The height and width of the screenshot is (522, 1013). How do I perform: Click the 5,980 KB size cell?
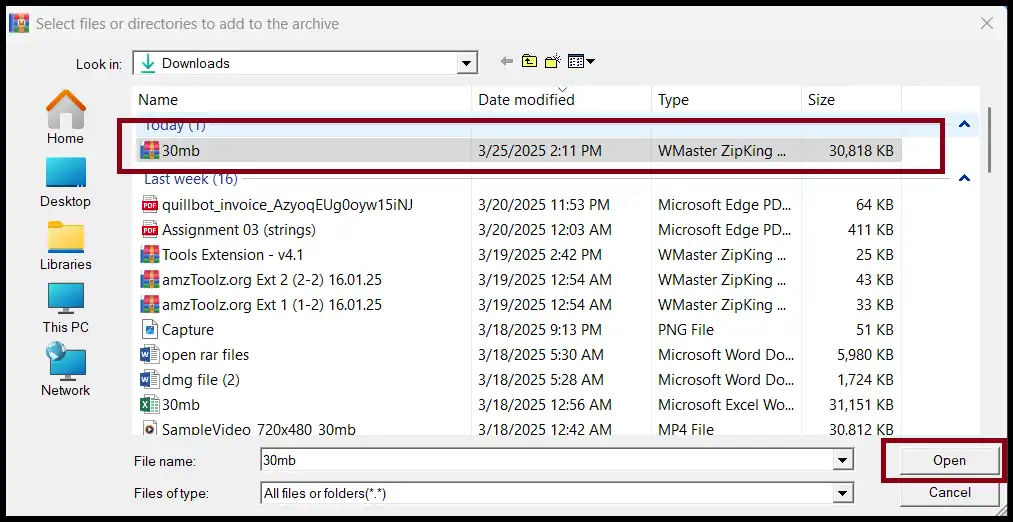[866, 355]
